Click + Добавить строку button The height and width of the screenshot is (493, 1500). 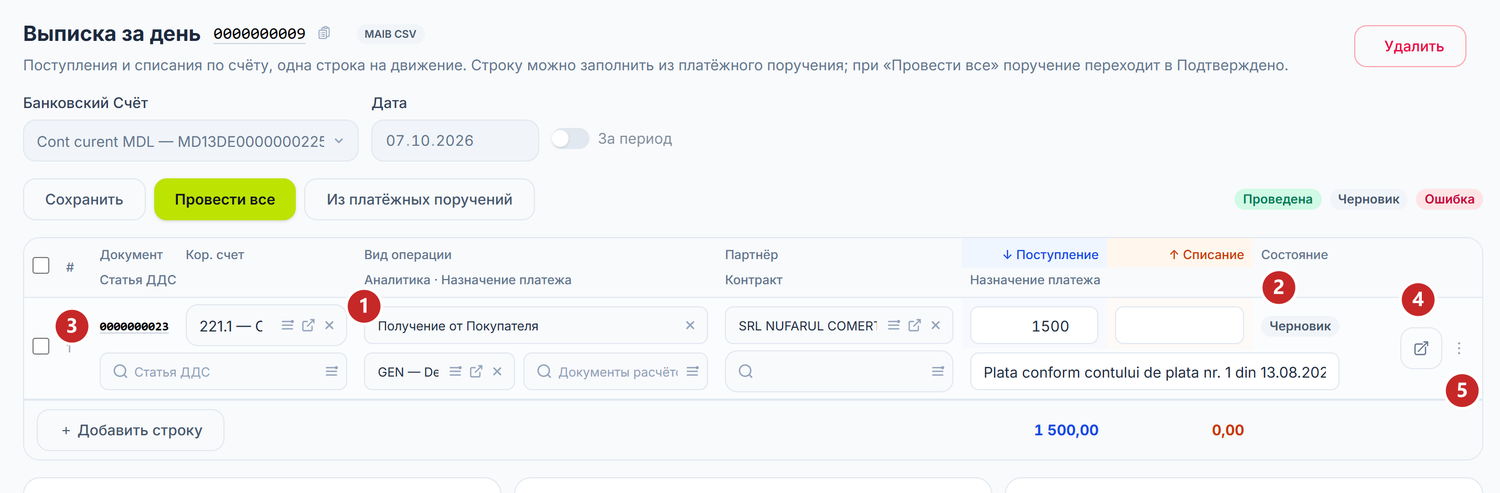(131, 430)
